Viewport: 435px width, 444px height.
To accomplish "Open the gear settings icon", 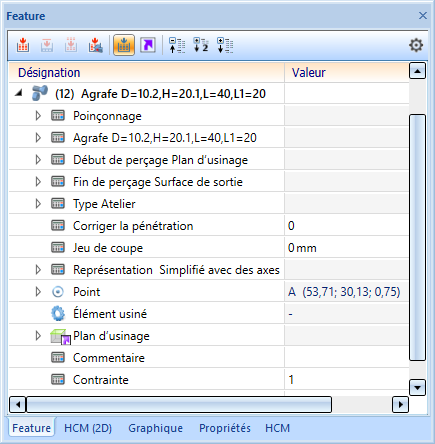I will (416, 45).
